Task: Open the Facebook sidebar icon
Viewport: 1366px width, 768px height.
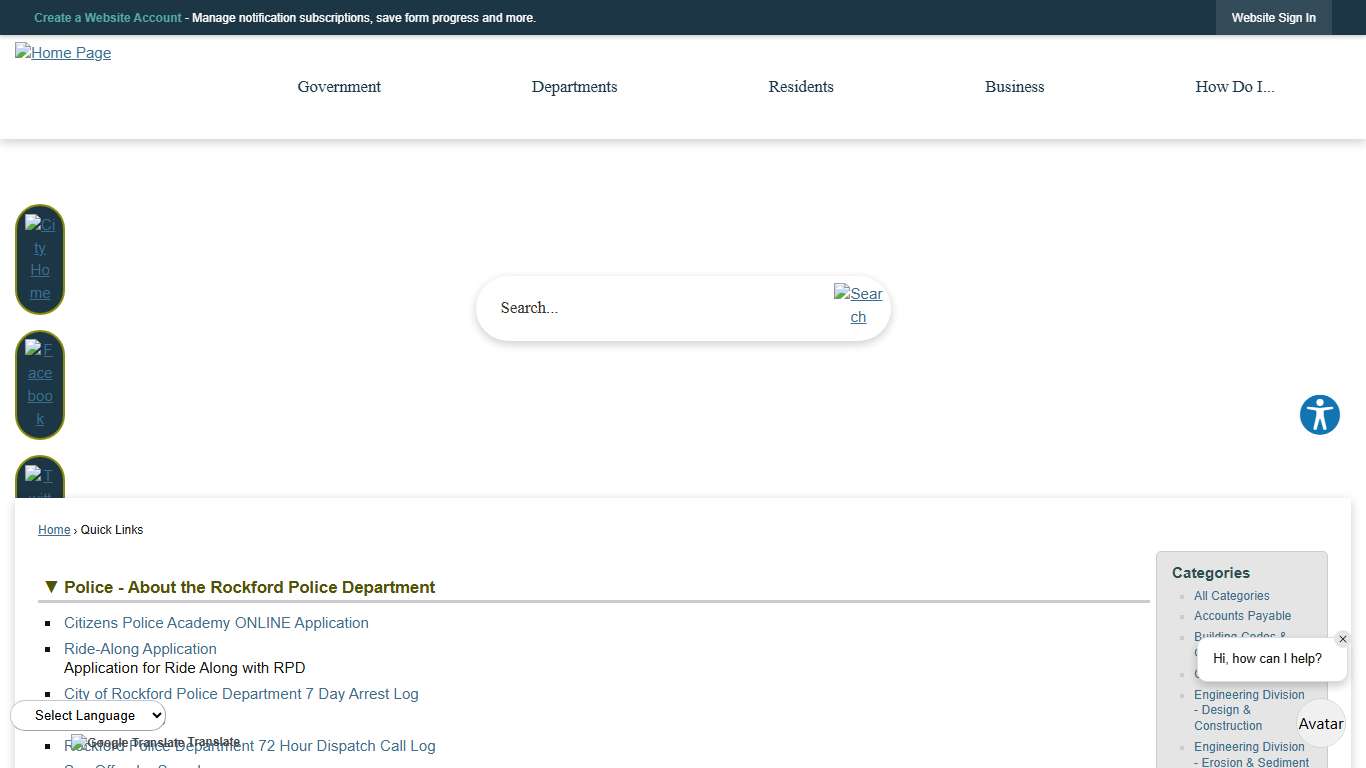Action: pos(40,385)
